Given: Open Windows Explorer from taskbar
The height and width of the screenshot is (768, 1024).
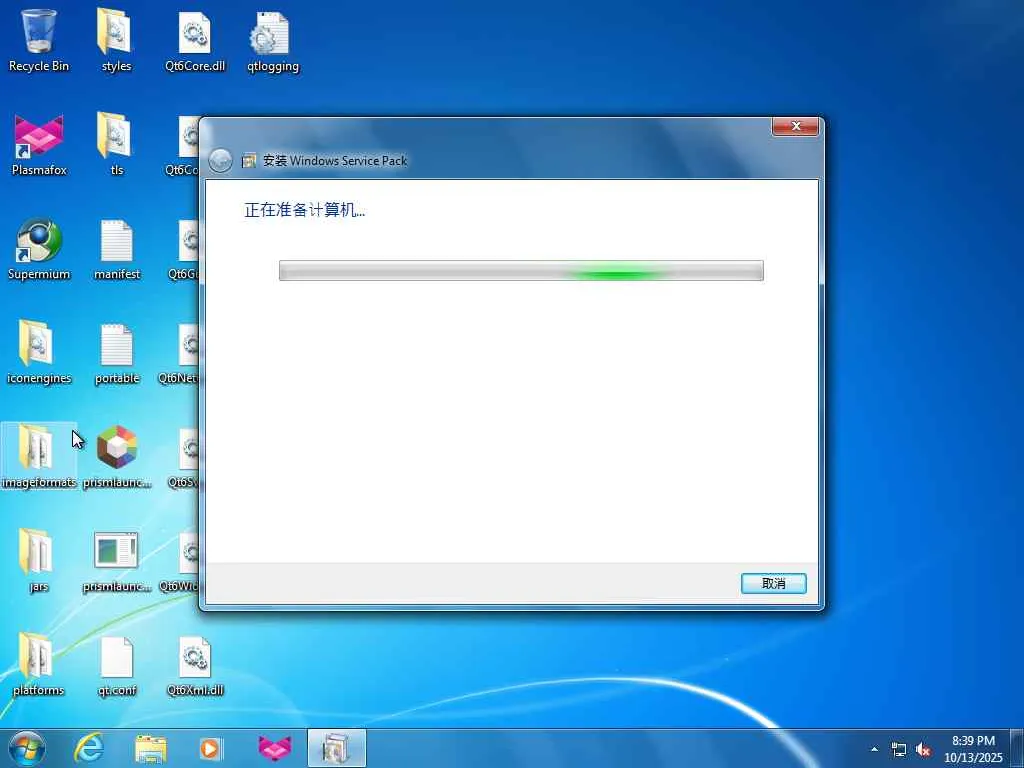Looking at the screenshot, I should coord(151,748).
